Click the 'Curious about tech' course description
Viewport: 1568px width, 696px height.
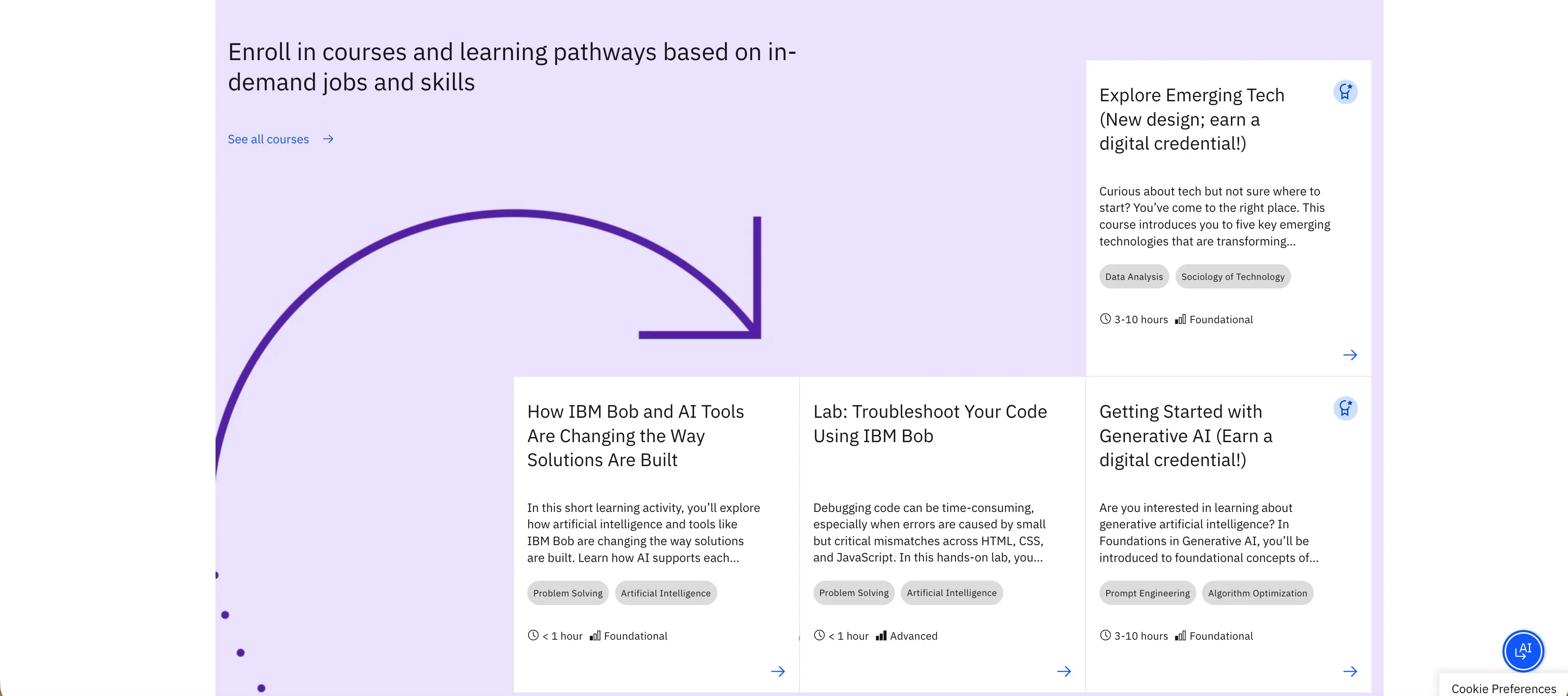pos(1215,216)
